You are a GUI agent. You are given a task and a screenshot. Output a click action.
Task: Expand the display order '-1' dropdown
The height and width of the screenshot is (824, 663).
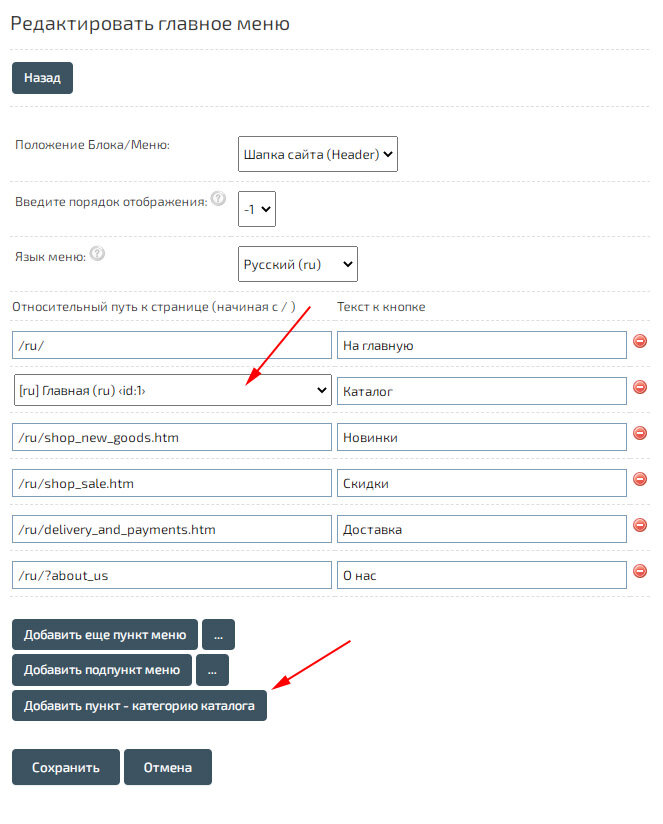click(x=257, y=209)
